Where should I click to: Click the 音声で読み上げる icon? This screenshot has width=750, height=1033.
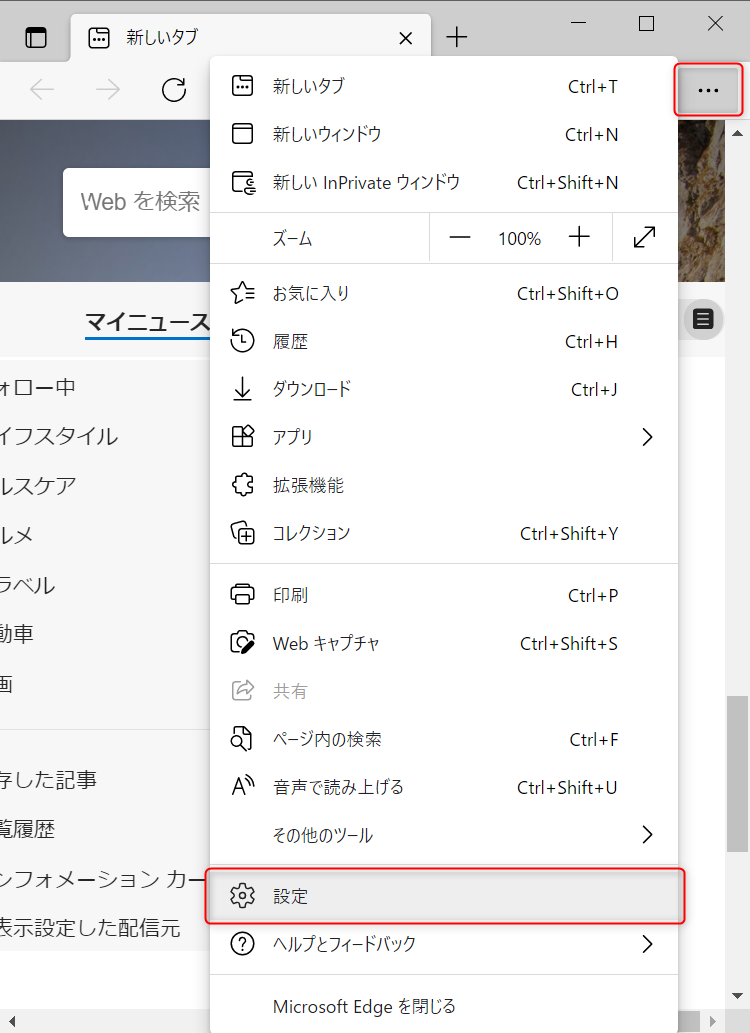click(243, 786)
